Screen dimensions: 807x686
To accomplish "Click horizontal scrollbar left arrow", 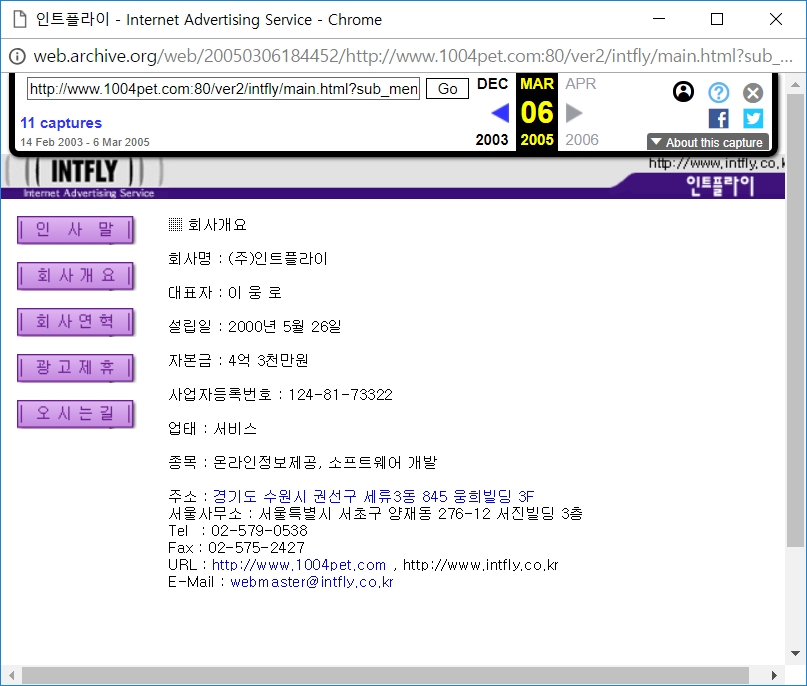I will (x=11, y=675).
